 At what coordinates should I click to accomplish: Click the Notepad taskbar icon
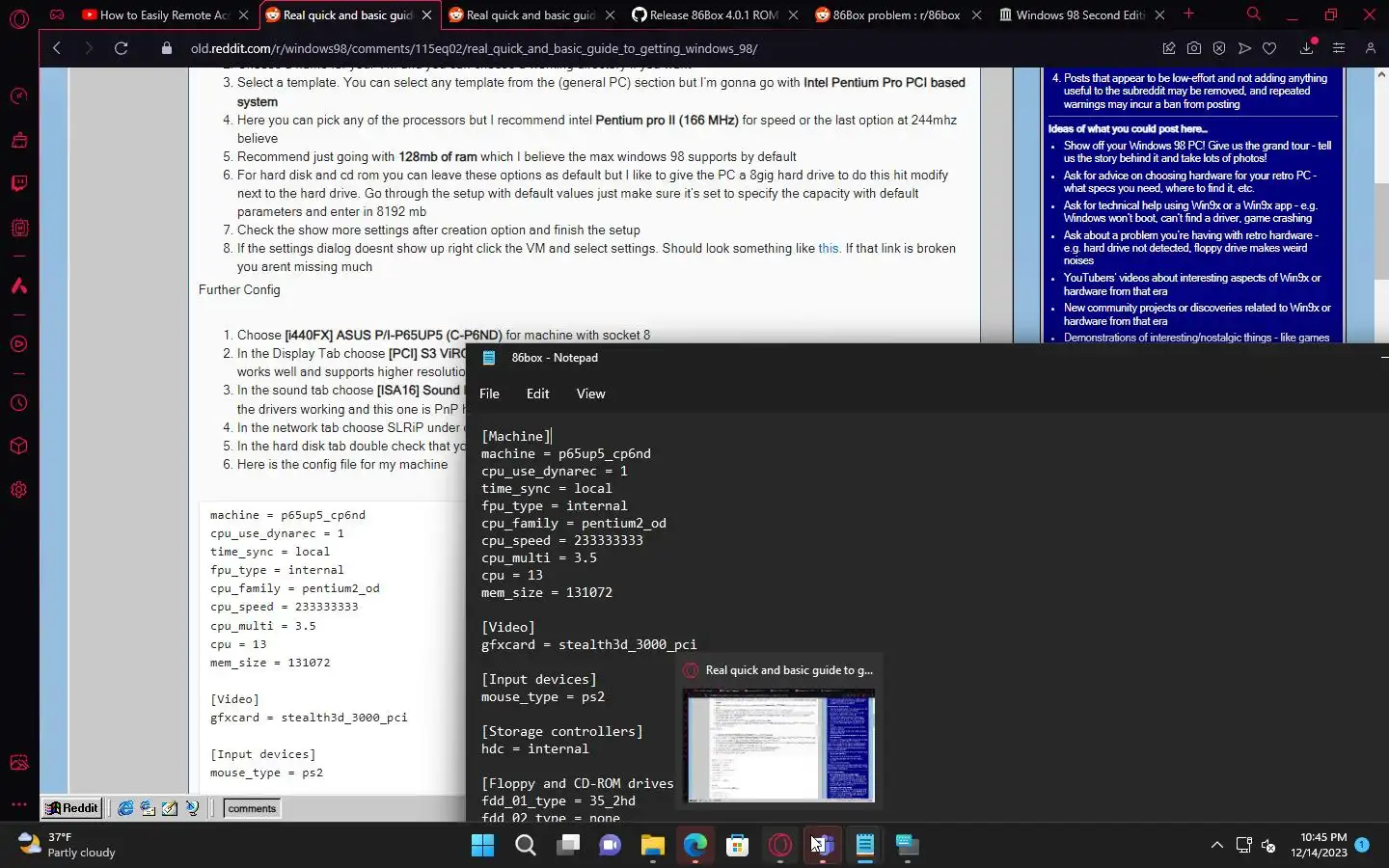pos(865,846)
